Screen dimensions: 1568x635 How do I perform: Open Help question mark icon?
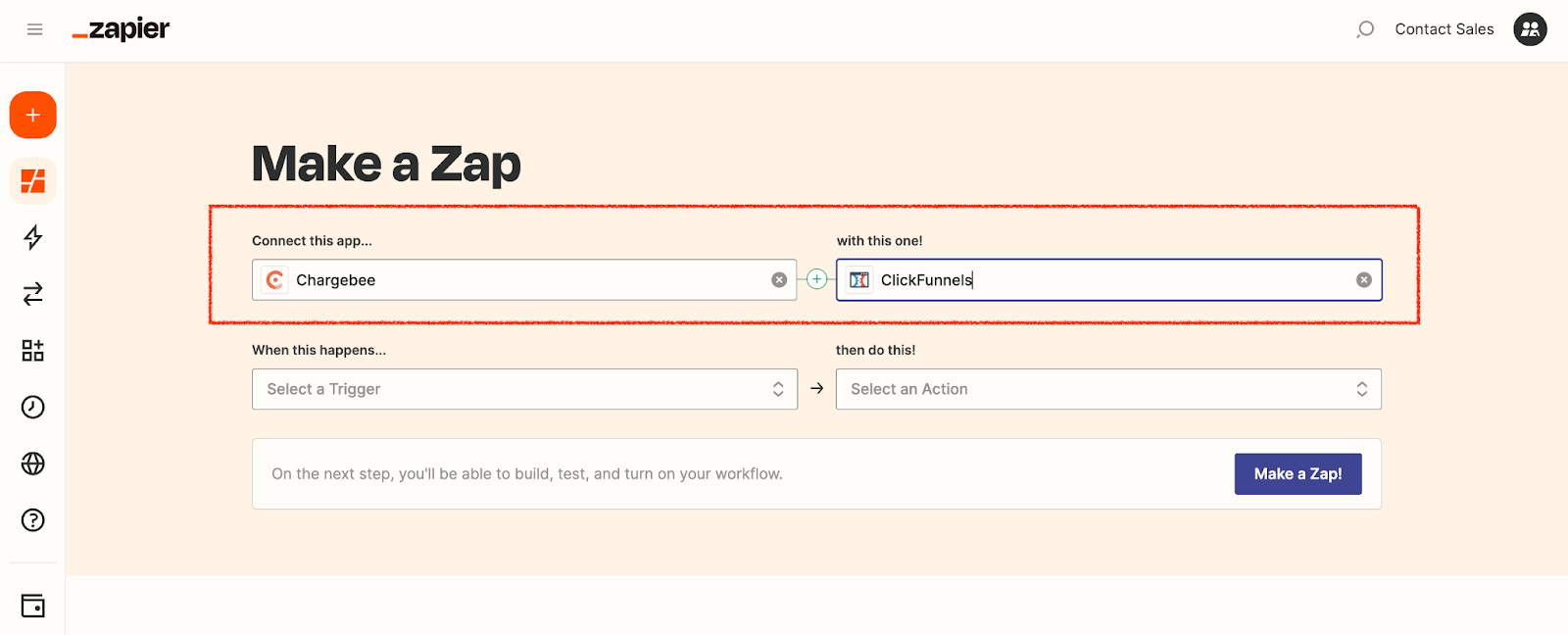click(x=33, y=520)
